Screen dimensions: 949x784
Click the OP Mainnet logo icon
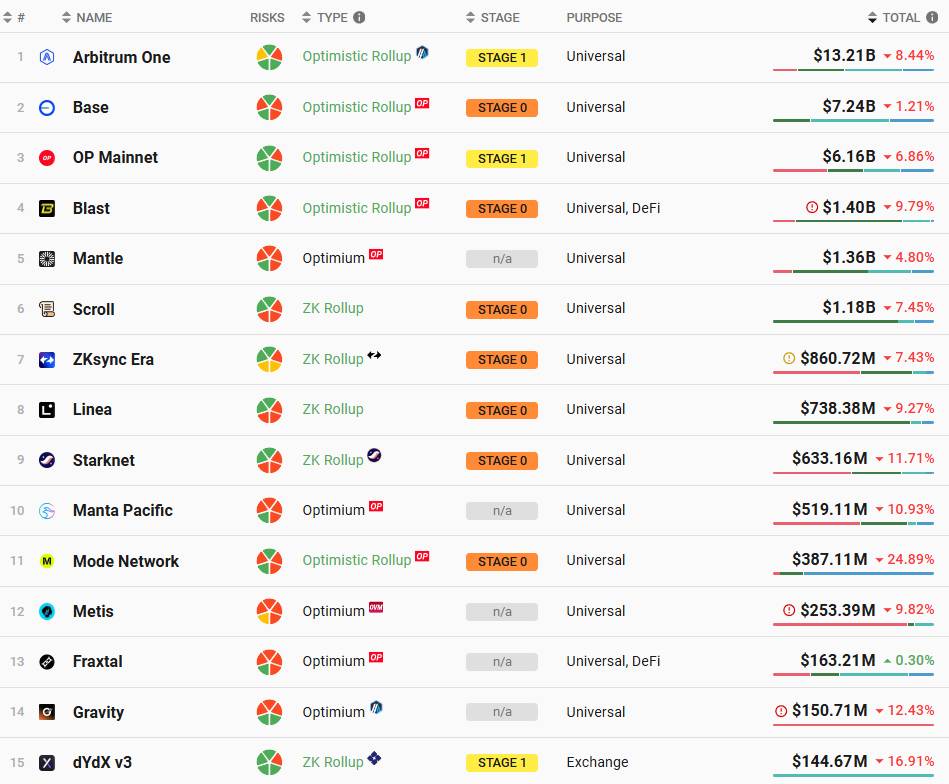(47, 158)
